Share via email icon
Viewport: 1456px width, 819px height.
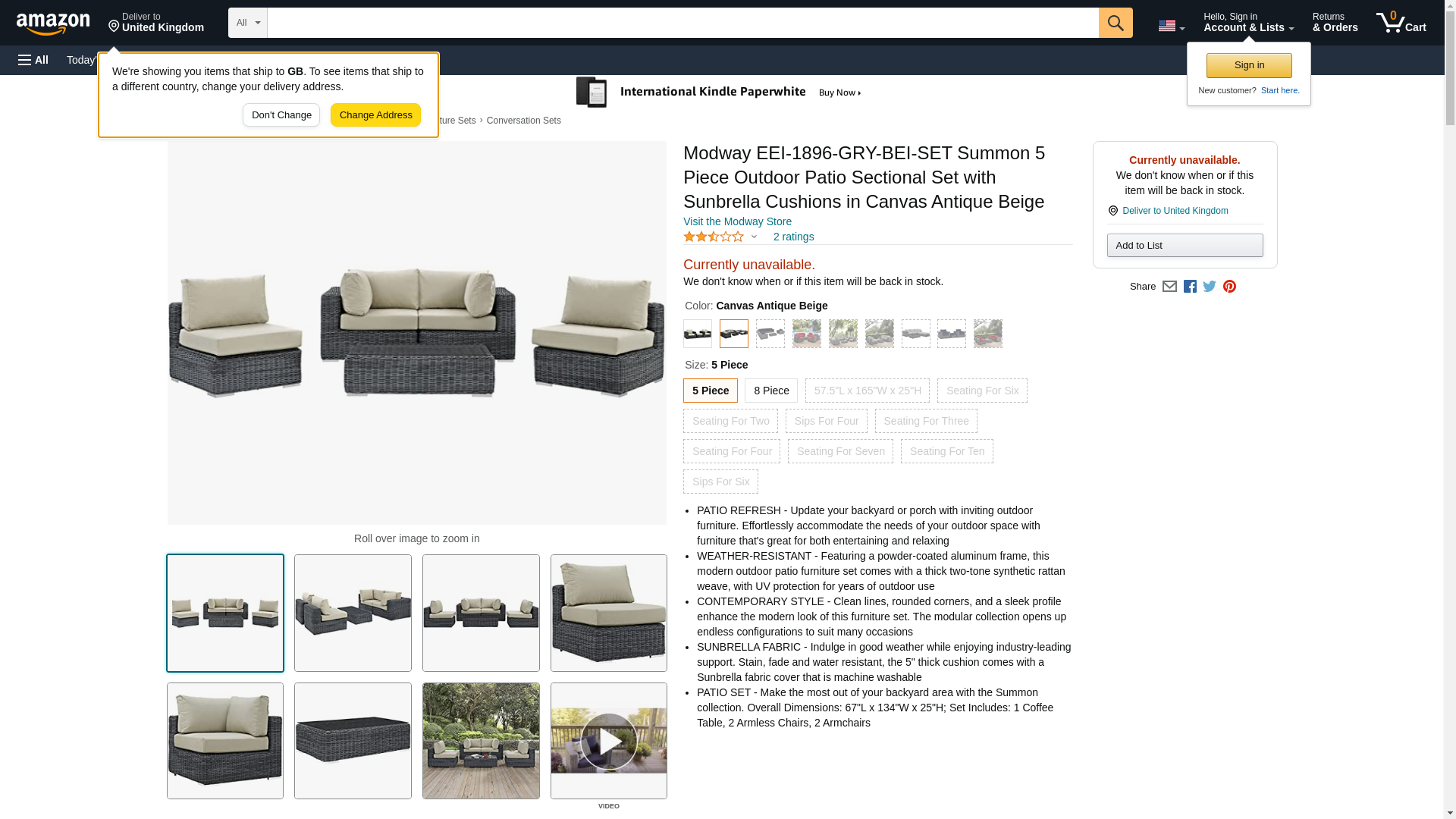tap(1169, 287)
